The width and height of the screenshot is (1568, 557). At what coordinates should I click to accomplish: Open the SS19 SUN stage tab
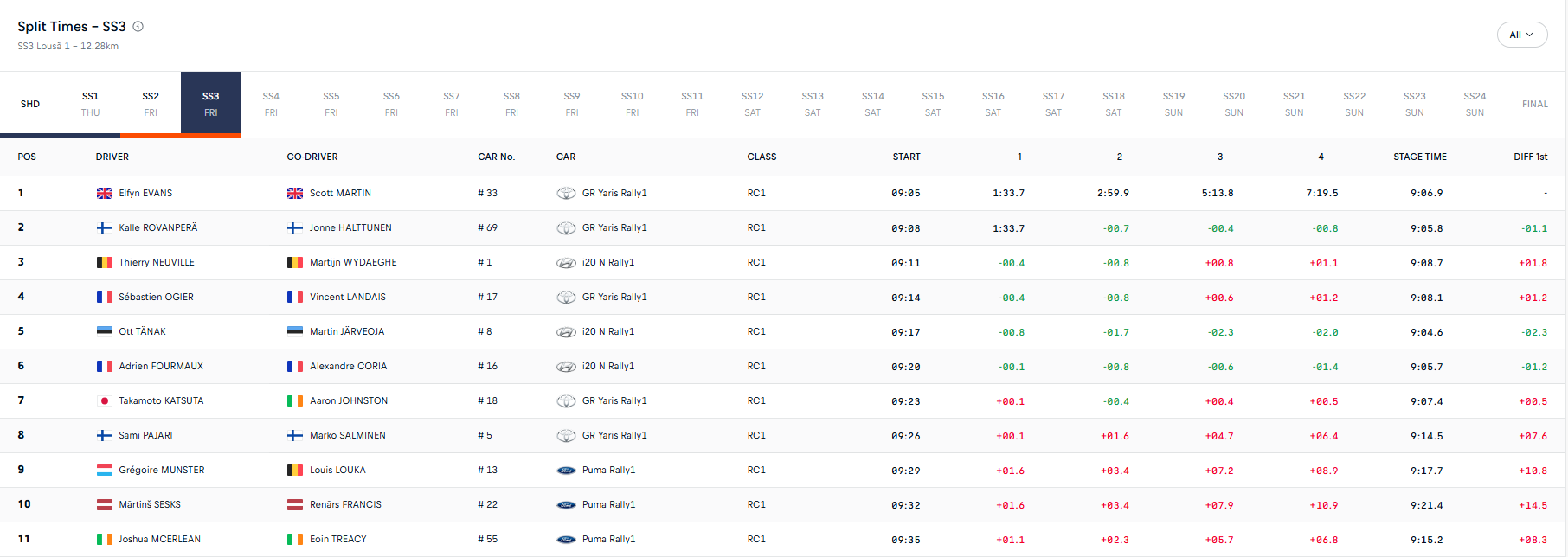coord(1173,104)
